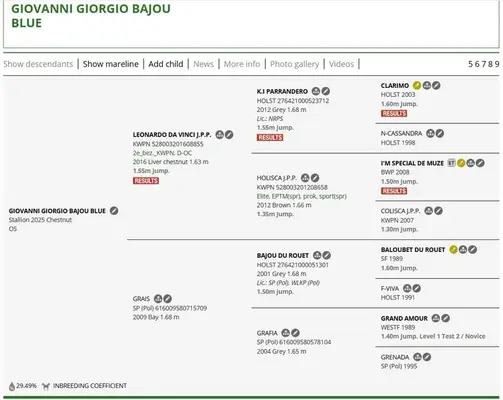The height and width of the screenshot is (400, 503).
Task: Open progeny tree icon next to Clarimo
Action: [427, 86]
